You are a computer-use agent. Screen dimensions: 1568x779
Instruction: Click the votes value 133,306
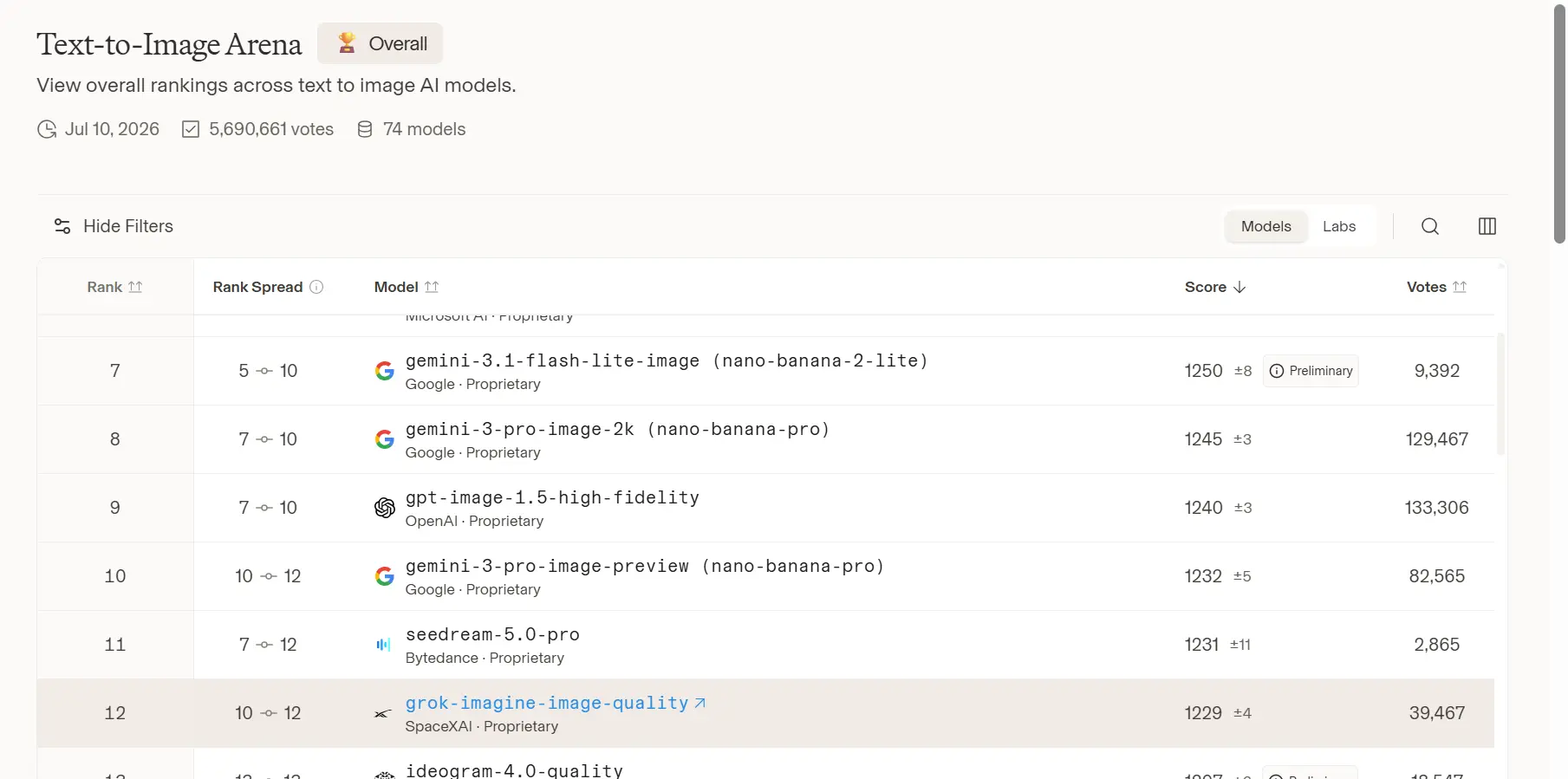(x=1436, y=508)
